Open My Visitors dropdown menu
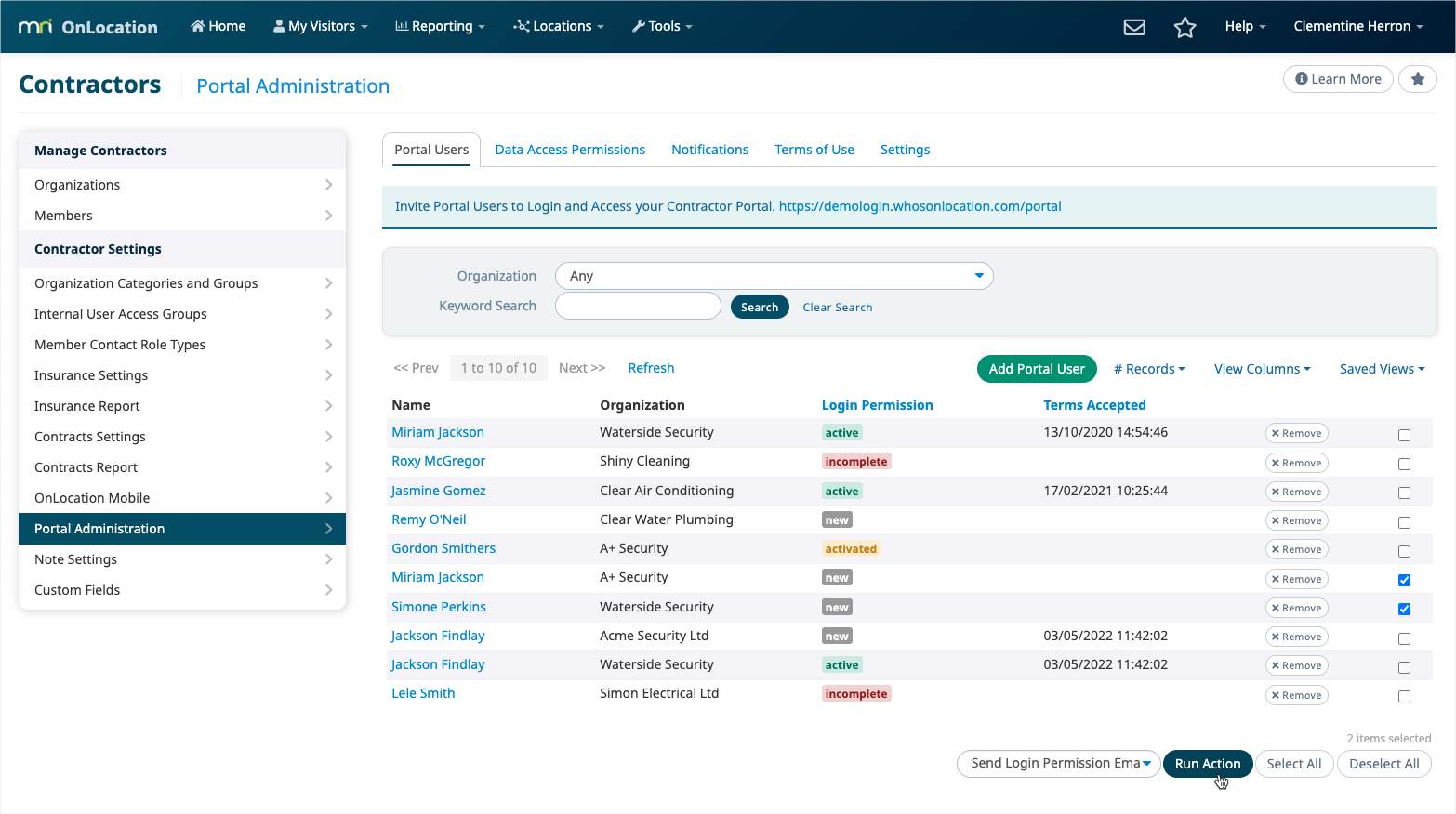 [321, 26]
